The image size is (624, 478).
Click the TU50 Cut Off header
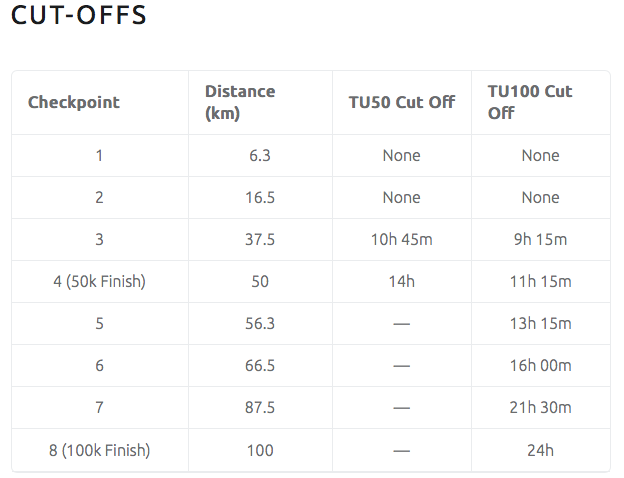(x=401, y=102)
